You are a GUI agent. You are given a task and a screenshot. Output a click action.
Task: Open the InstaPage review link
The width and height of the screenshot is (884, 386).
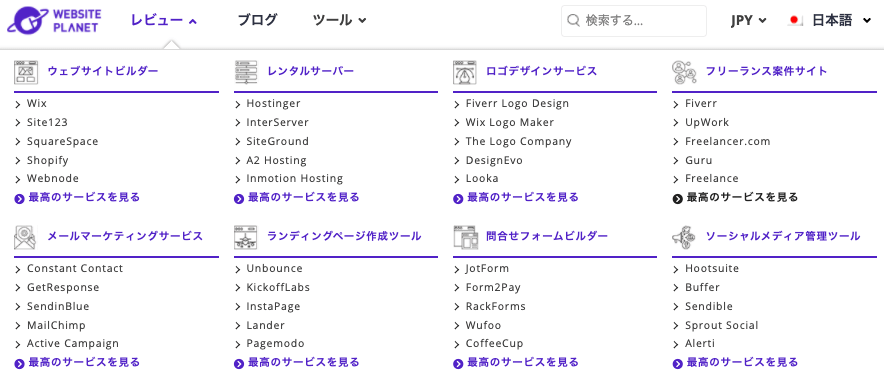pyautogui.click(x=273, y=306)
